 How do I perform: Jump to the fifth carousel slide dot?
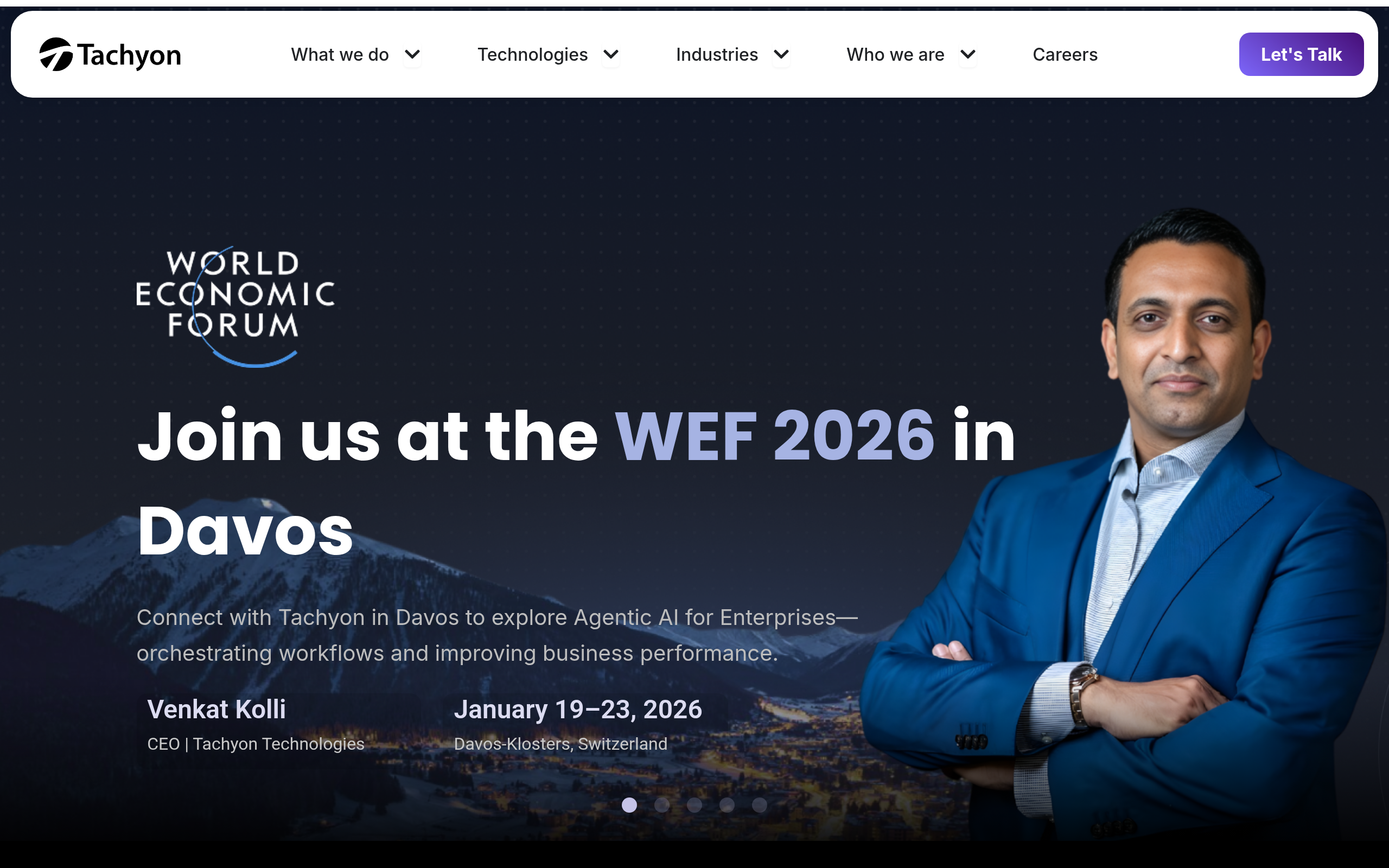tap(760, 805)
